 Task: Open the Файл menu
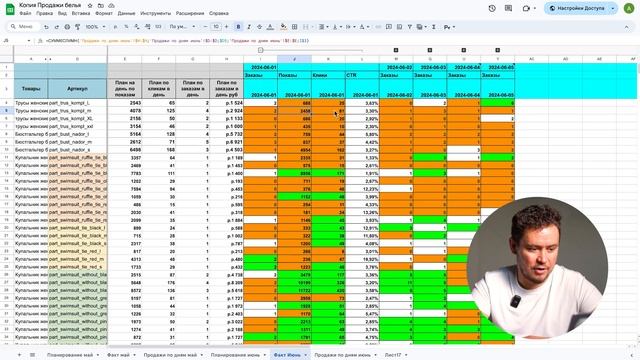coord(25,13)
